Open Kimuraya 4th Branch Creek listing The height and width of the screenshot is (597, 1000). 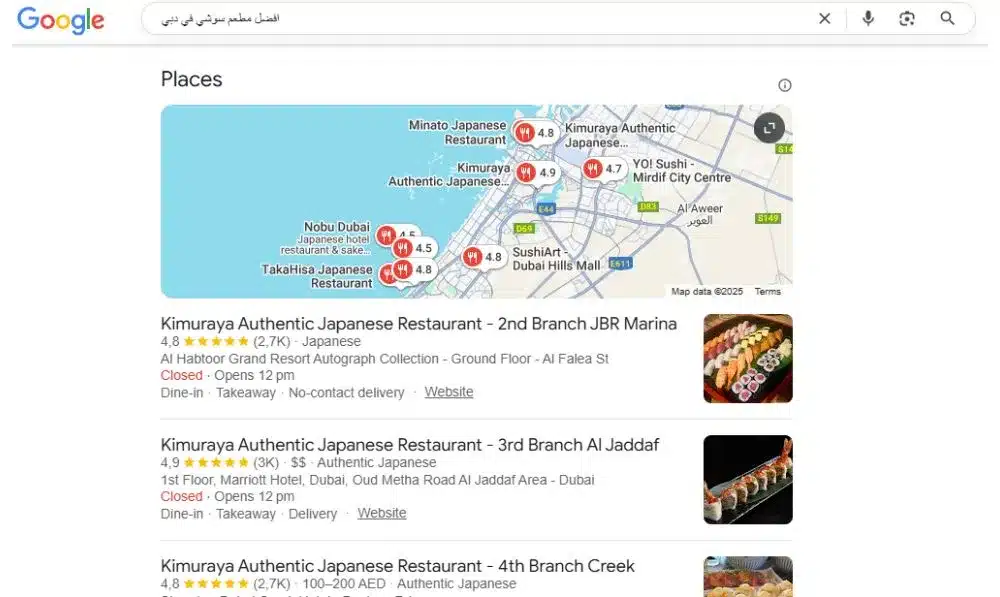point(397,566)
